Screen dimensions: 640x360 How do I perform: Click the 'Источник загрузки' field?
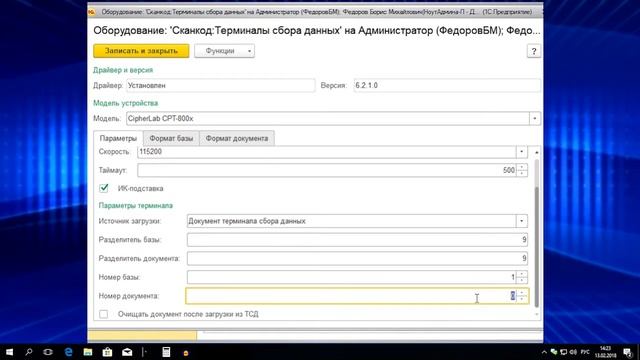tap(351, 221)
